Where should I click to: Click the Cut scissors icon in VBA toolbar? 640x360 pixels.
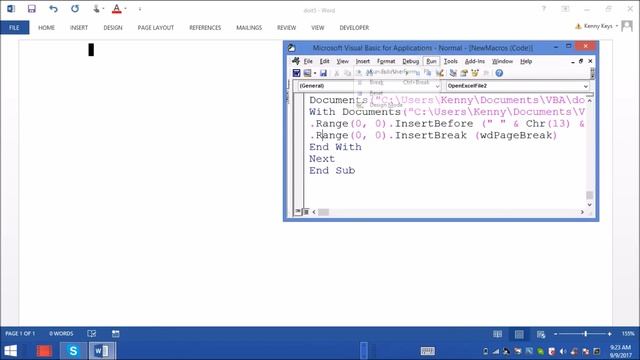337,73
